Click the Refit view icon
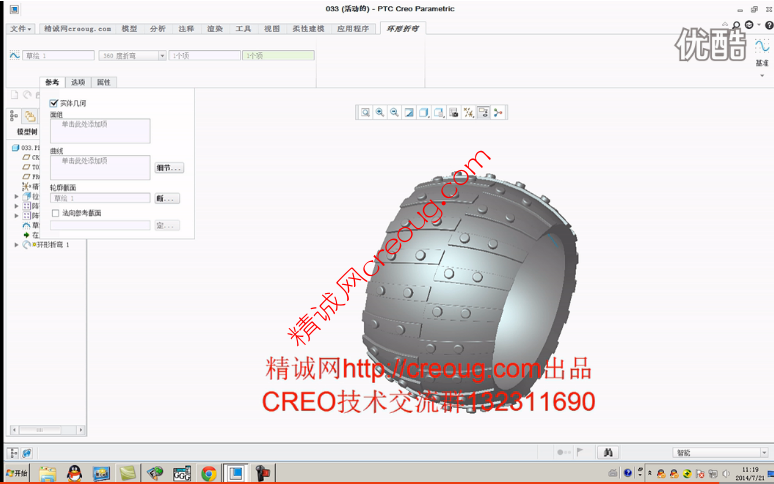774x484 pixels. tap(365, 112)
